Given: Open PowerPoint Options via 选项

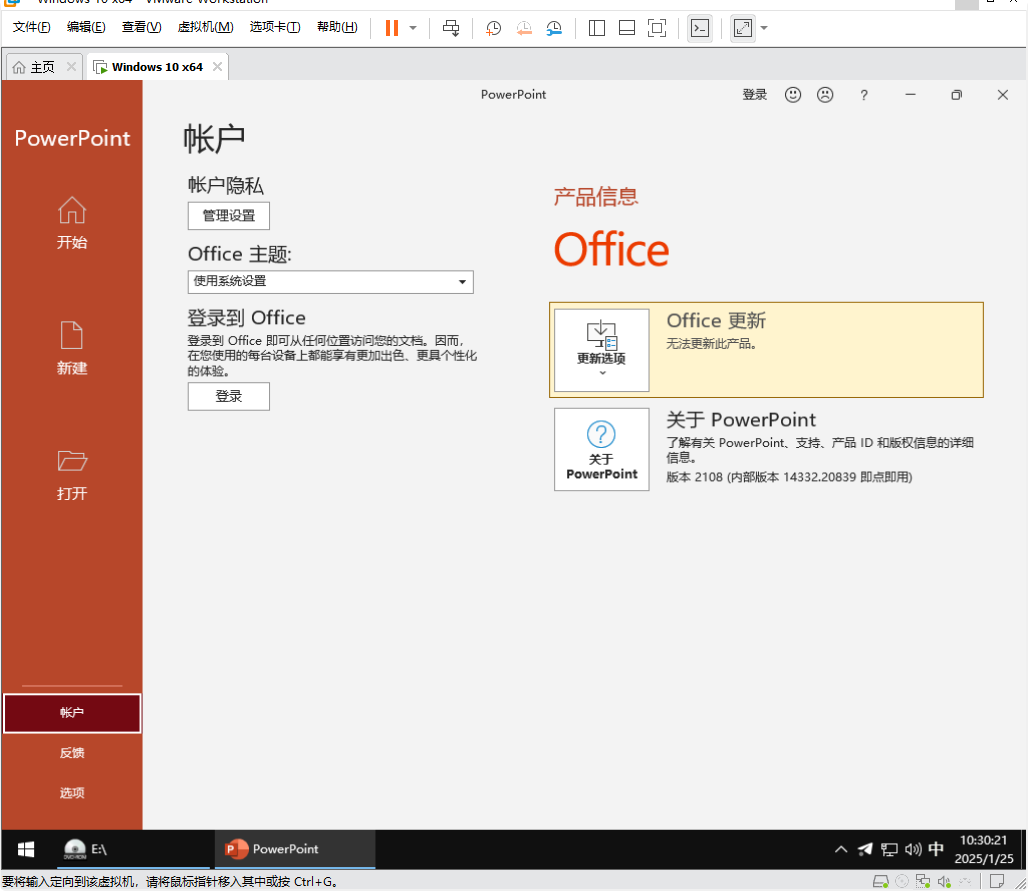Looking at the screenshot, I should (x=71, y=792).
